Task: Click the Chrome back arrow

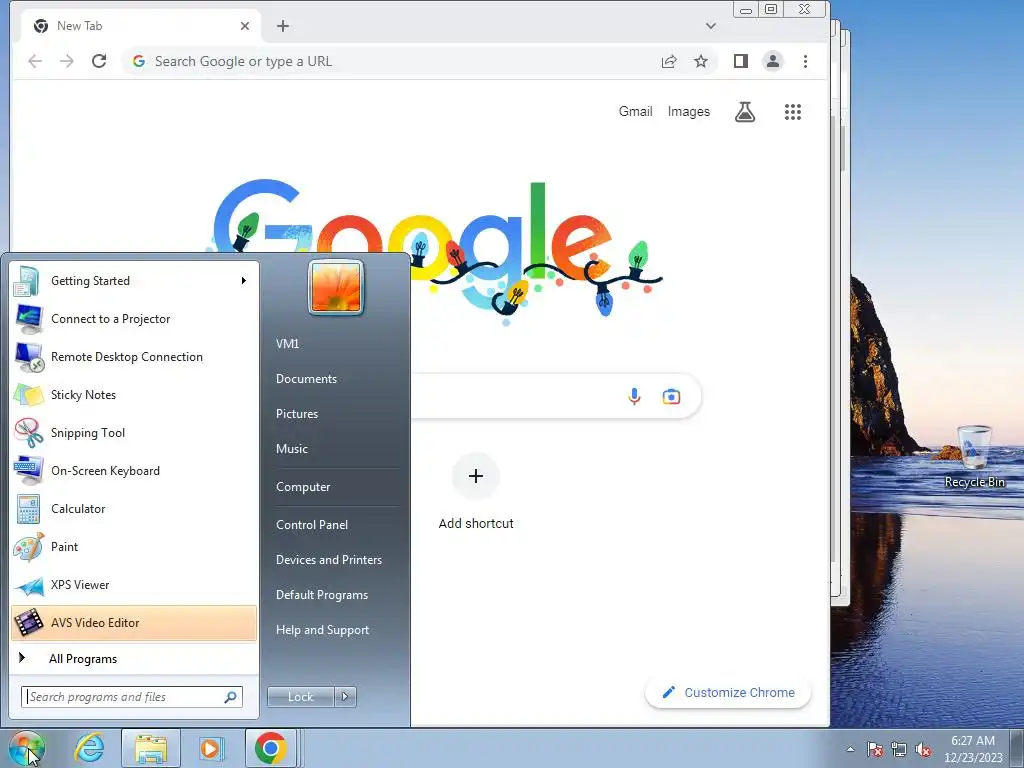Action: point(35,61)
